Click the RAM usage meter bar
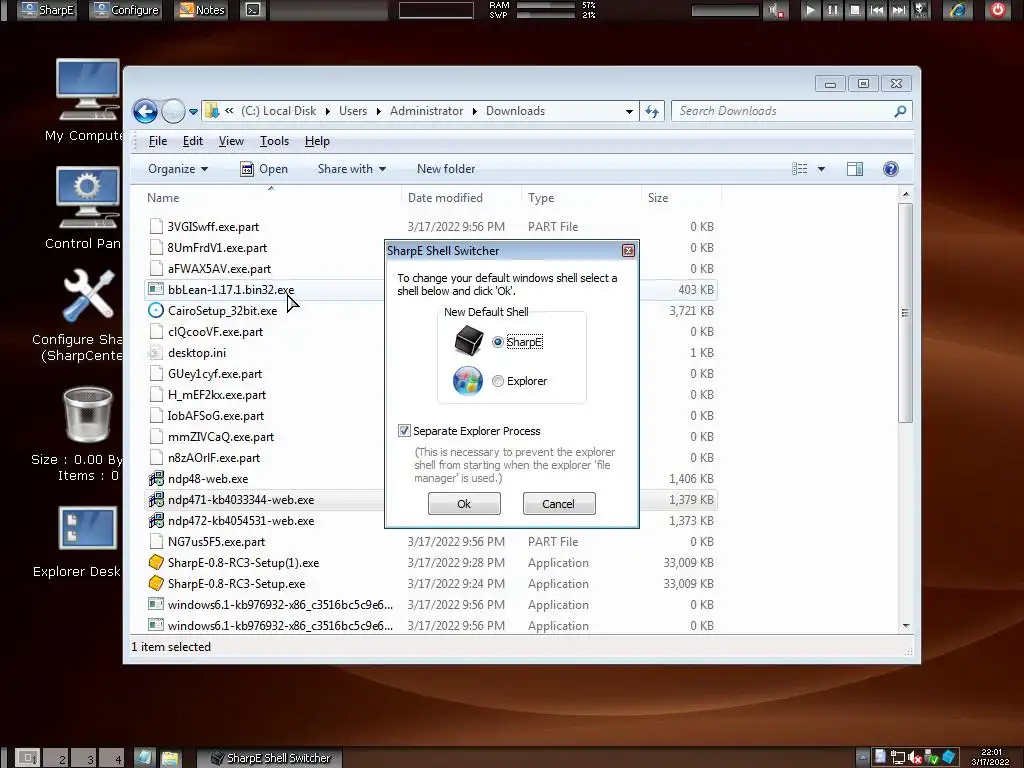 [545, 5]
